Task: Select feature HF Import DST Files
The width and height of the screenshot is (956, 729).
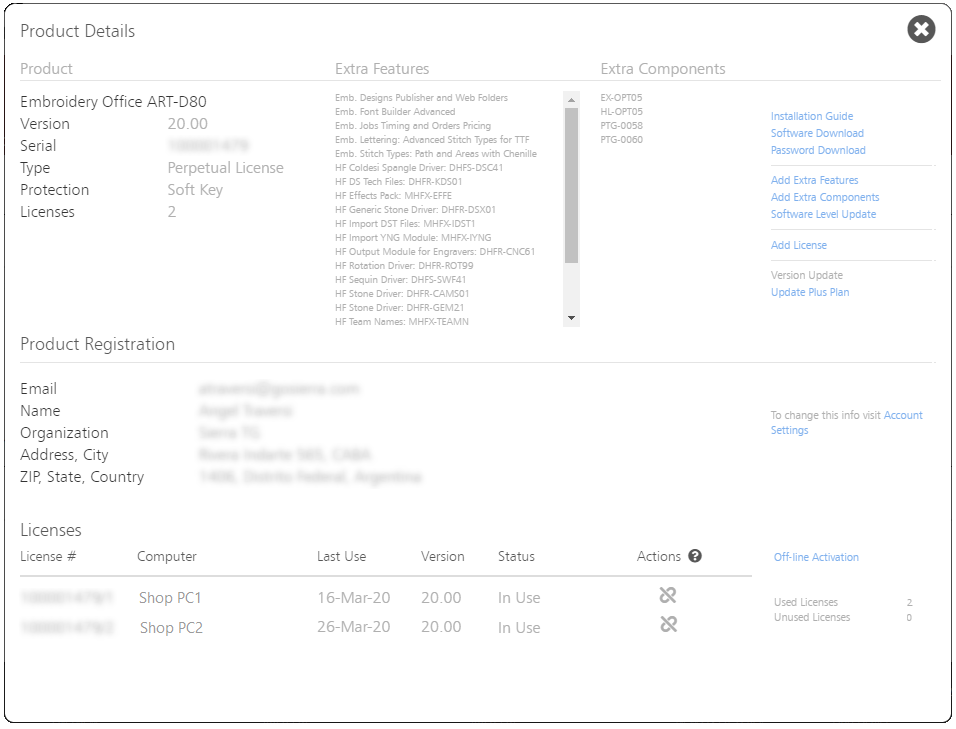Action: (405, 224)
